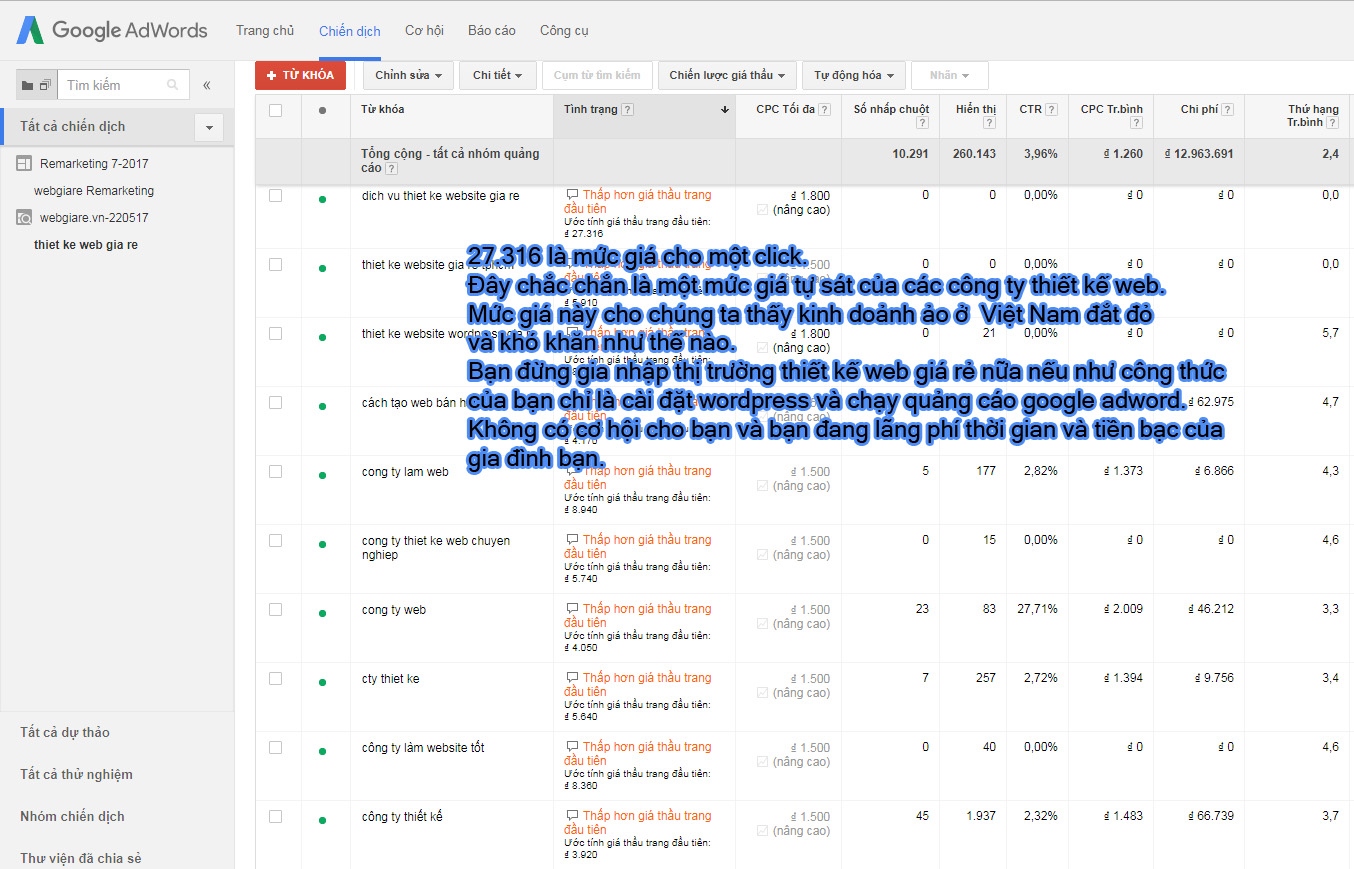Go to the Trang chủ tab

coord(265,31)
